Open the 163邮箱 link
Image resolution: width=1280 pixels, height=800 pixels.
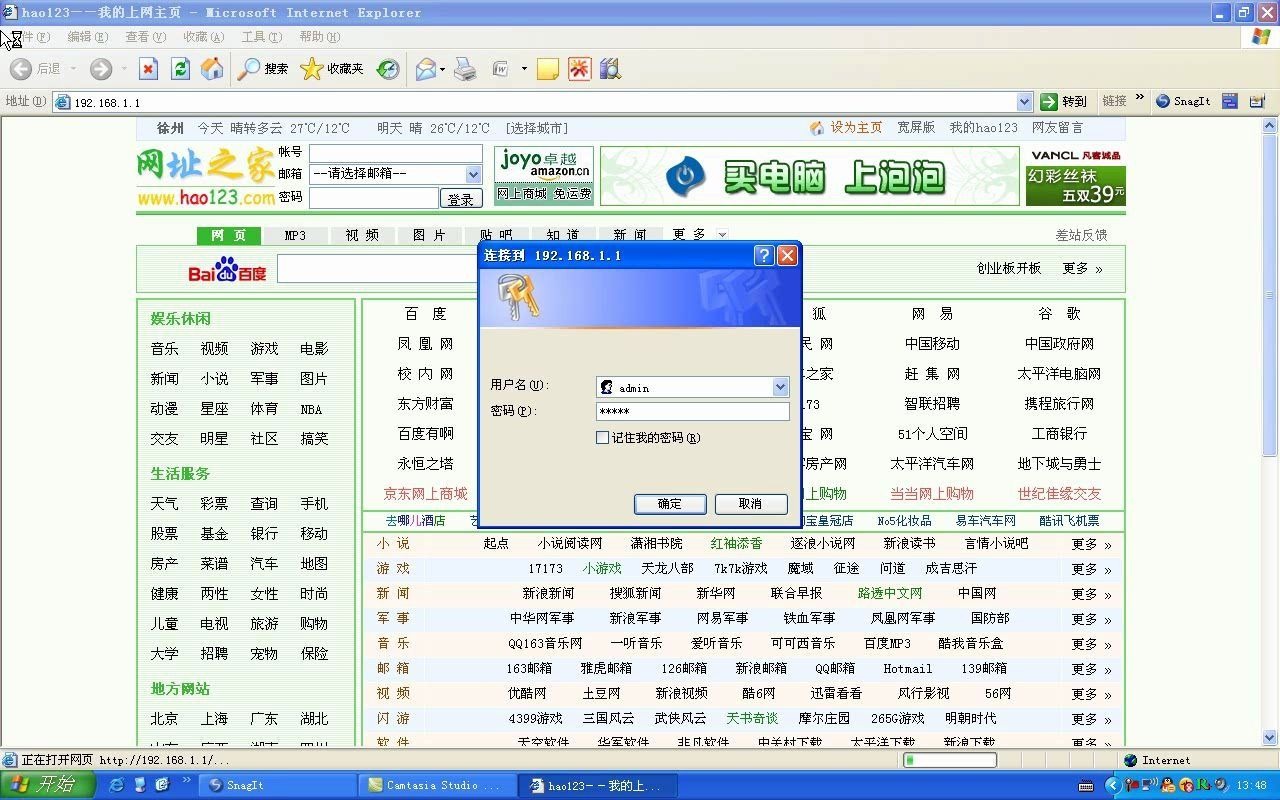tap(529, 669)
